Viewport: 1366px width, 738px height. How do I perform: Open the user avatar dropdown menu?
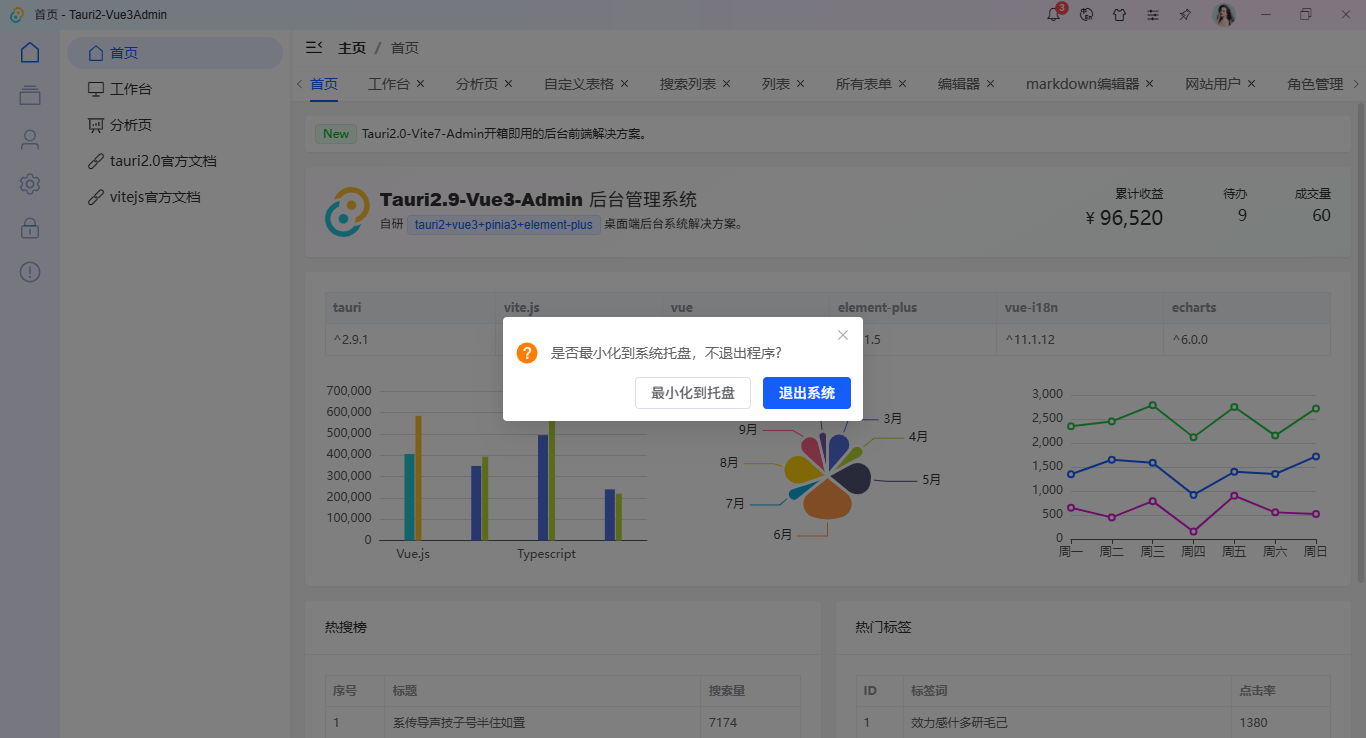[1223, 15]
